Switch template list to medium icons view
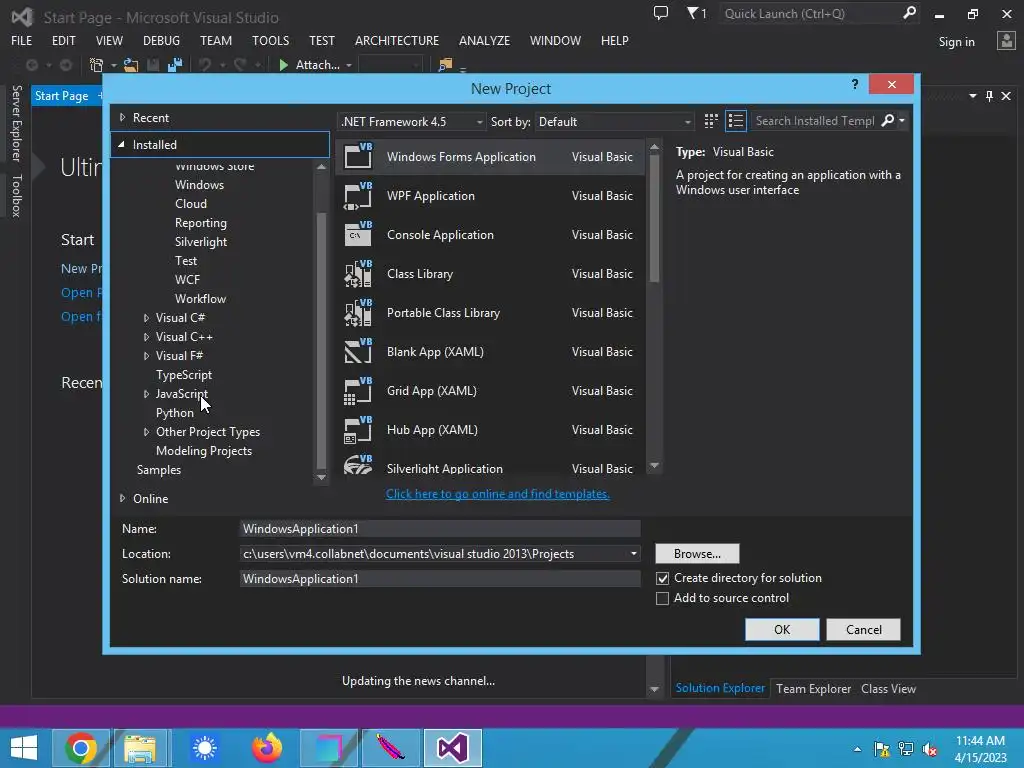The height and width of the screenshot is (768, 1024). 711,121
